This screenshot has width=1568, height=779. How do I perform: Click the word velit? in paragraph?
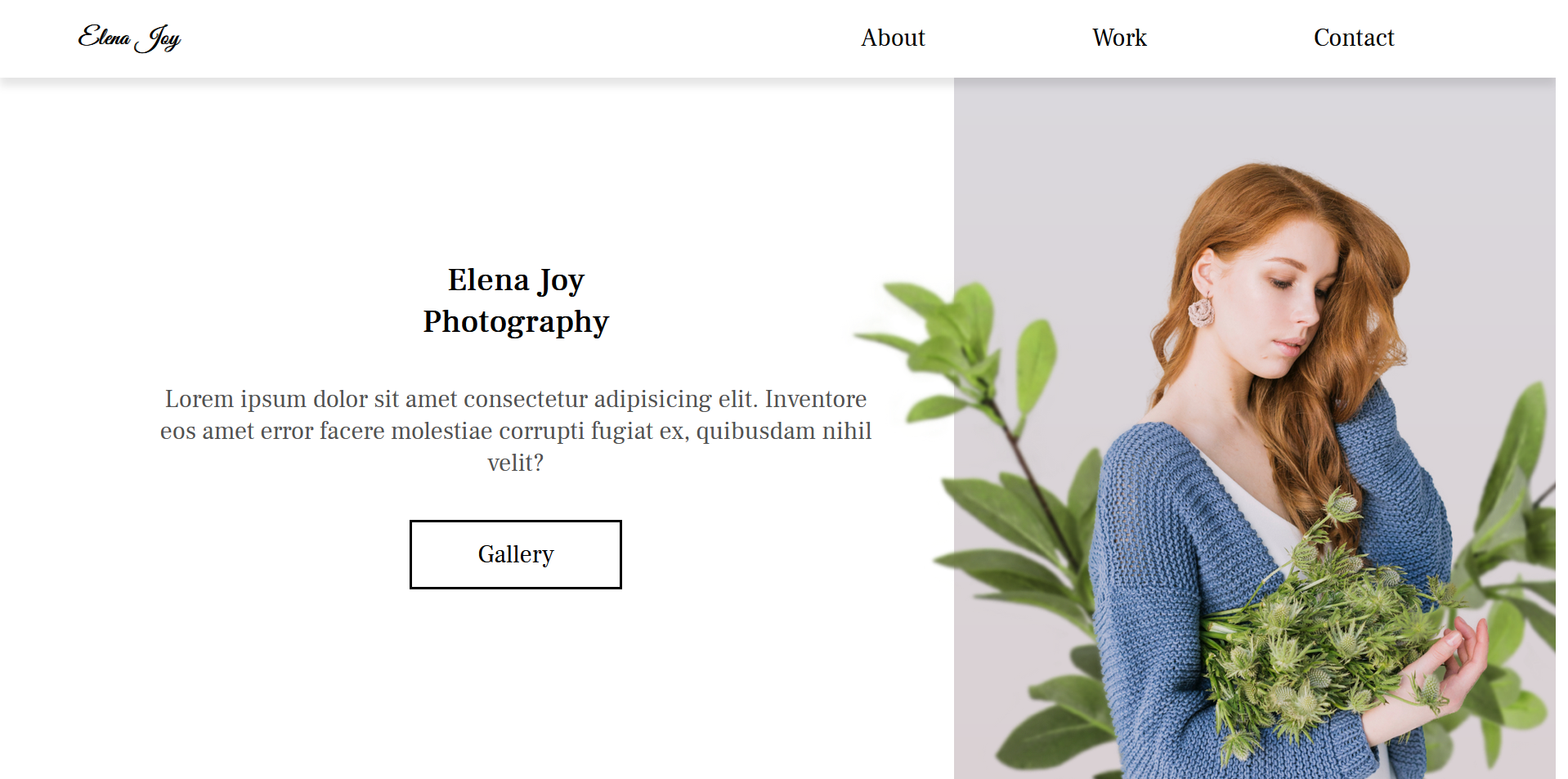pyautogui.click(x=516, y=463)
